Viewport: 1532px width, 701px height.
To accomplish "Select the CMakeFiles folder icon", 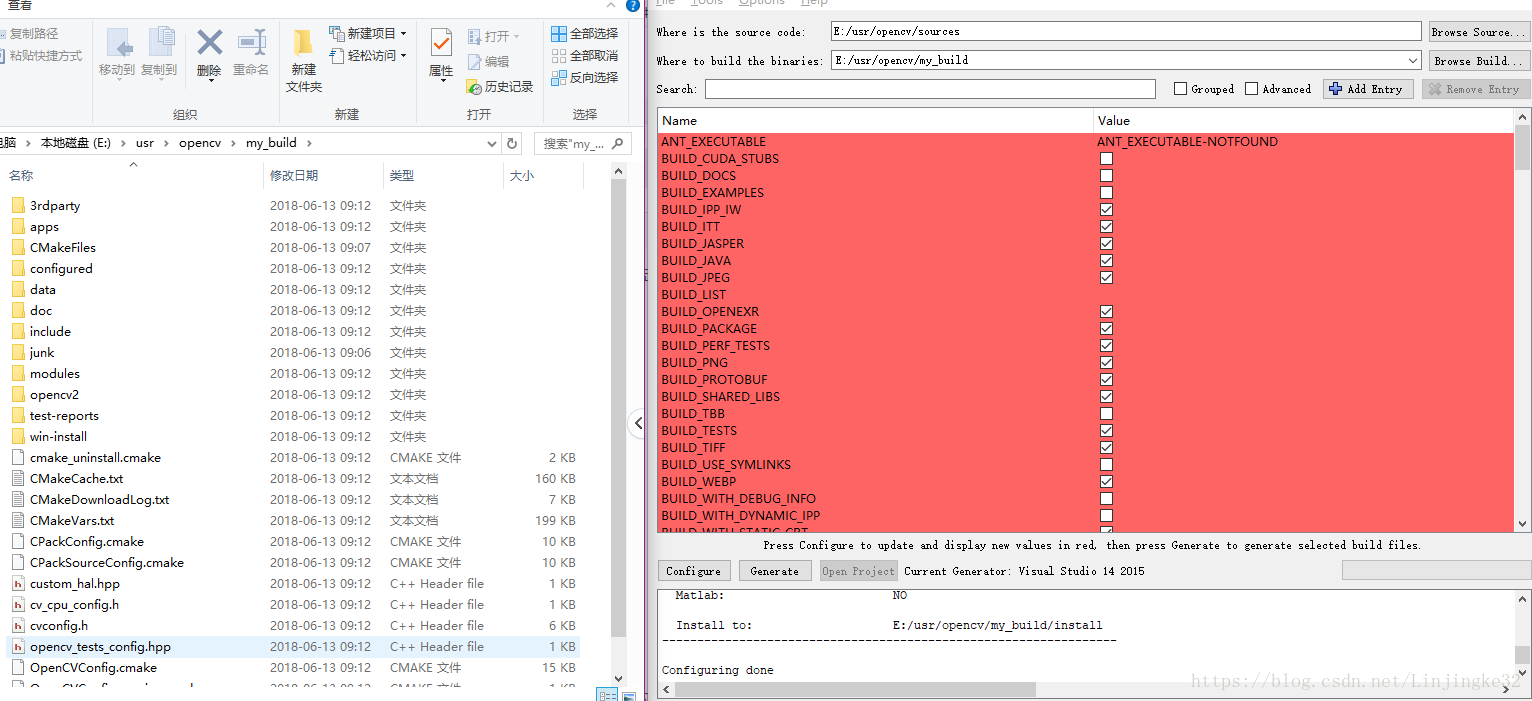I will (x=18, y=247).
